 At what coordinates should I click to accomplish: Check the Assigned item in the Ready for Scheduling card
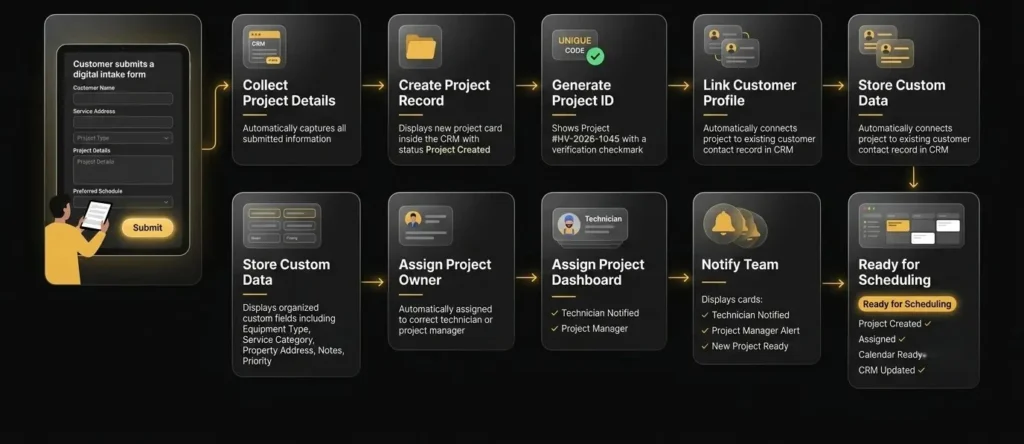pos(882,340)
